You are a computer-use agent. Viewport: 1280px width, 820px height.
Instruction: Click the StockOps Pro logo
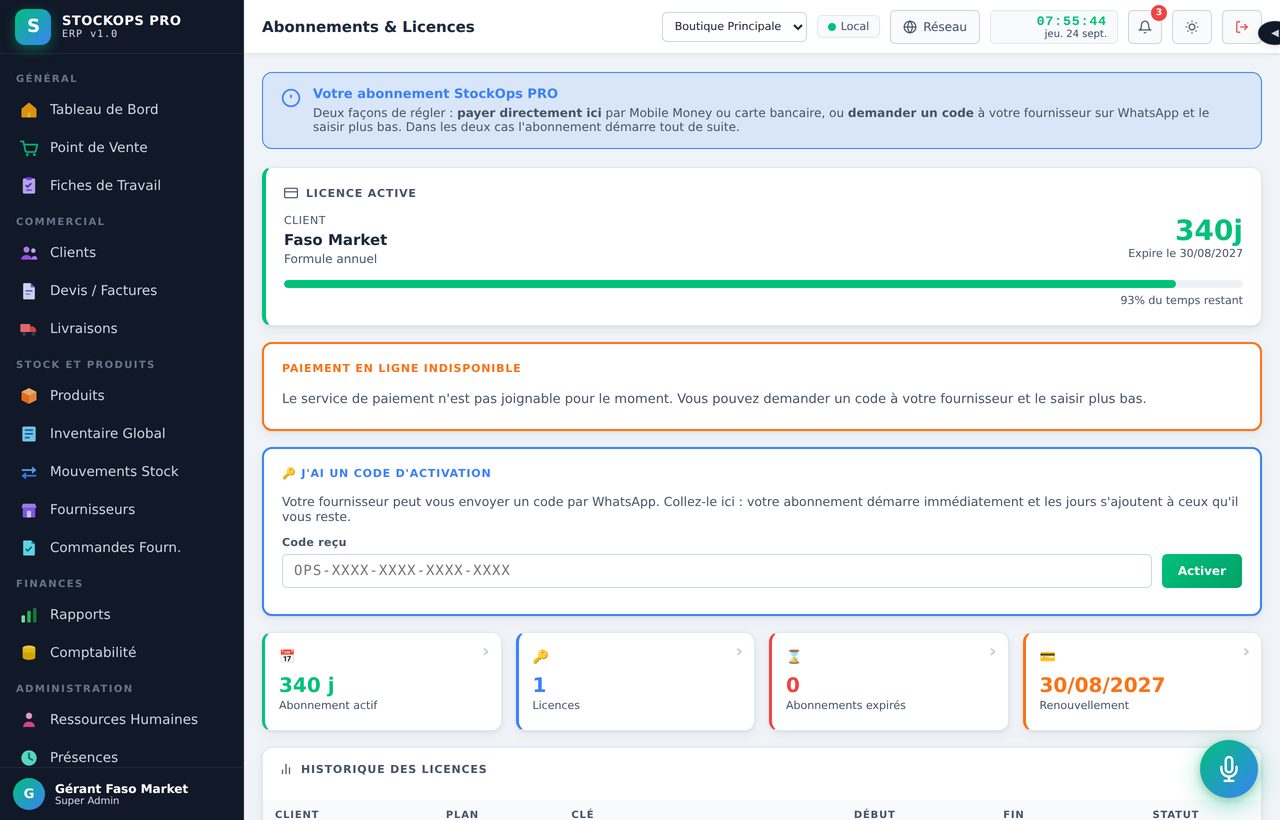(x=33, y=27)
